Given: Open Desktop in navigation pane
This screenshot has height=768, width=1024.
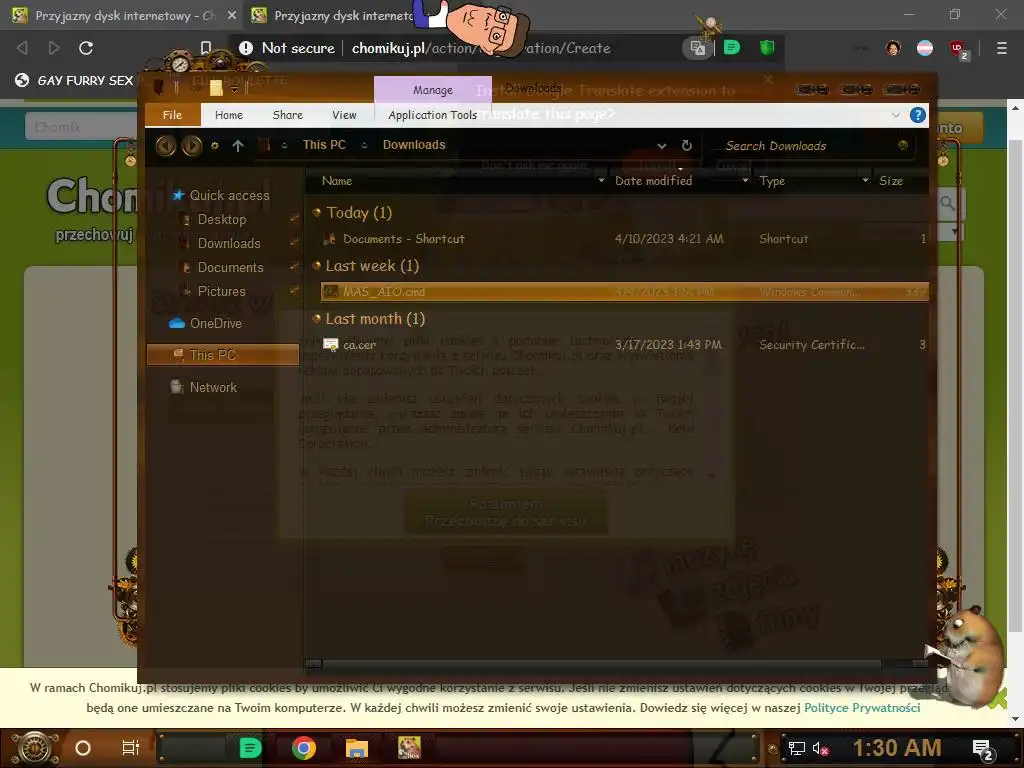Looking at the screenshot, I should pyautogui.click(x=222, y=219).
